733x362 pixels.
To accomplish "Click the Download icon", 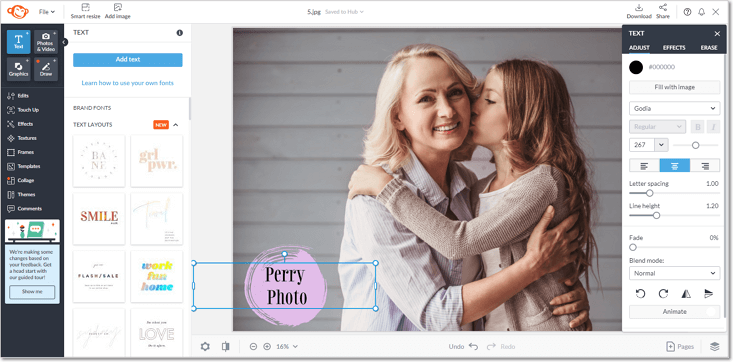I will (639, 7).
